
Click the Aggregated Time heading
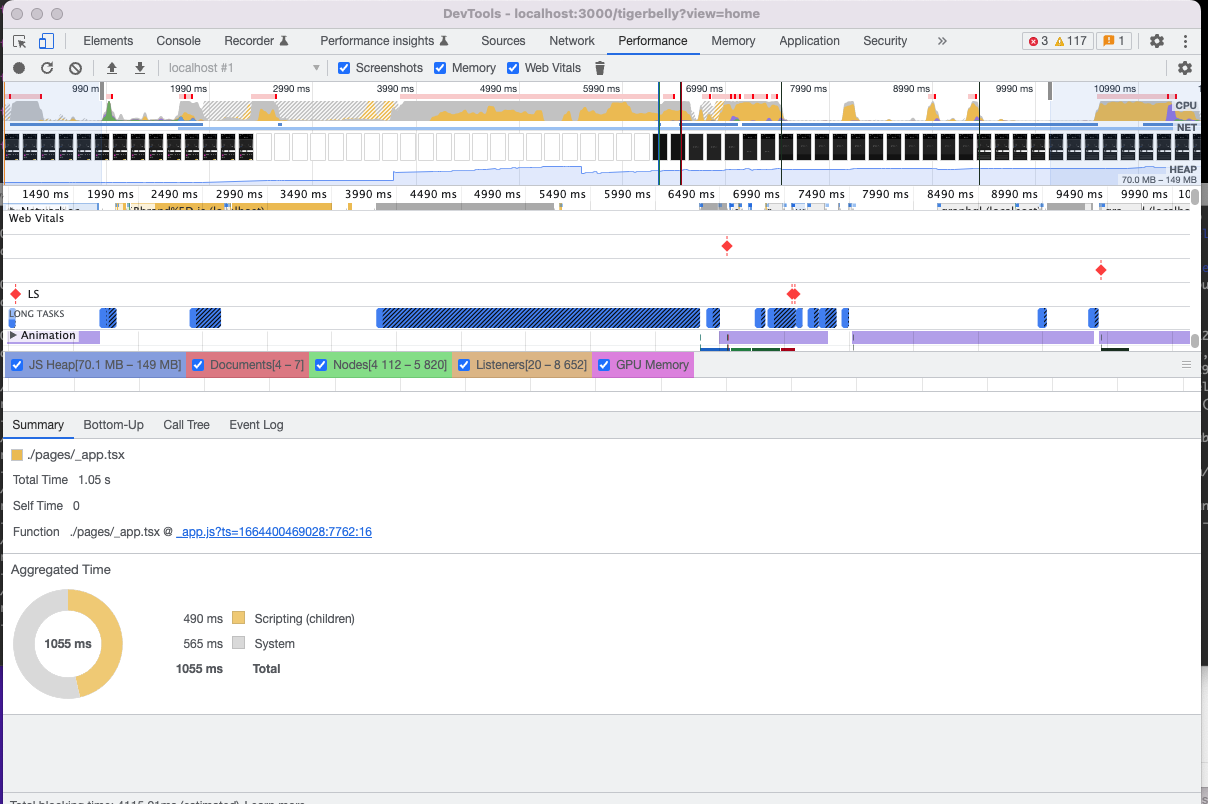[x=61, y=570]
